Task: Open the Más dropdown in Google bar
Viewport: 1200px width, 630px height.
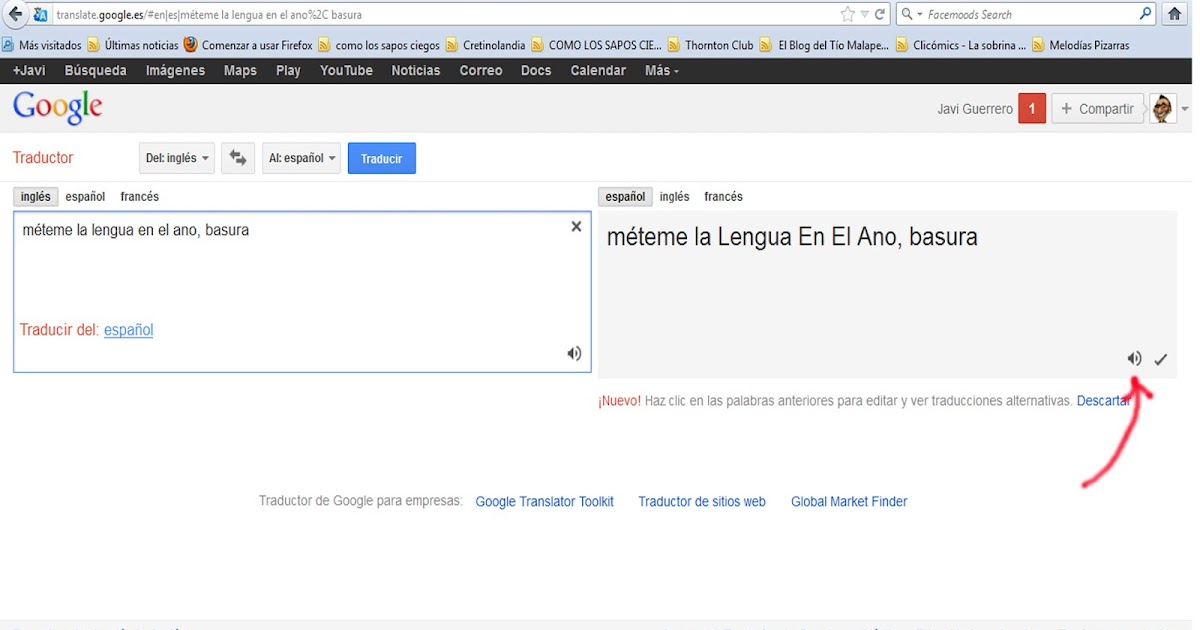Action: point(662,71)
